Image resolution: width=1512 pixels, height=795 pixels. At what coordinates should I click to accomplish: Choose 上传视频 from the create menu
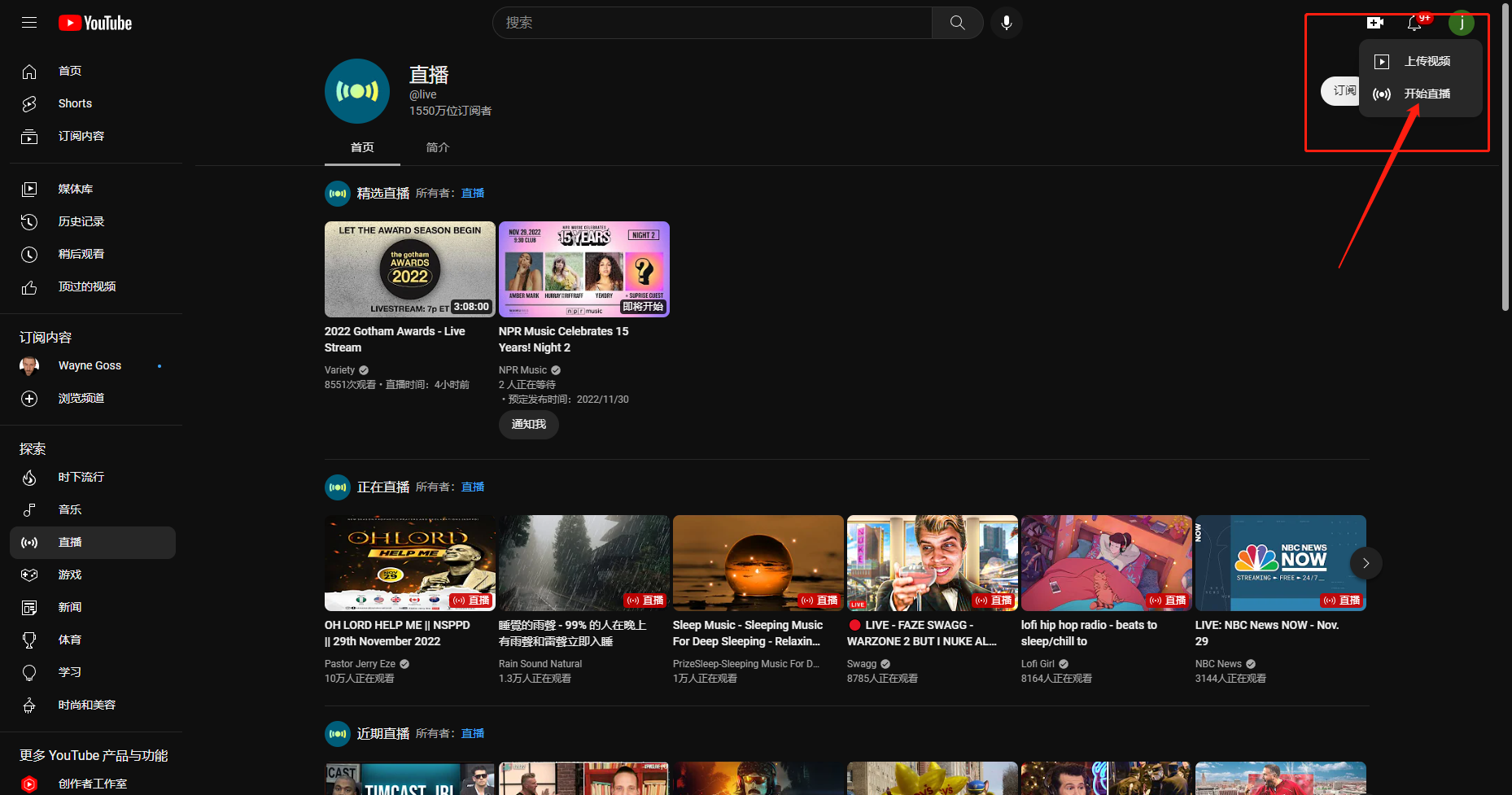pyautogui.click(x=1420, y=61)
